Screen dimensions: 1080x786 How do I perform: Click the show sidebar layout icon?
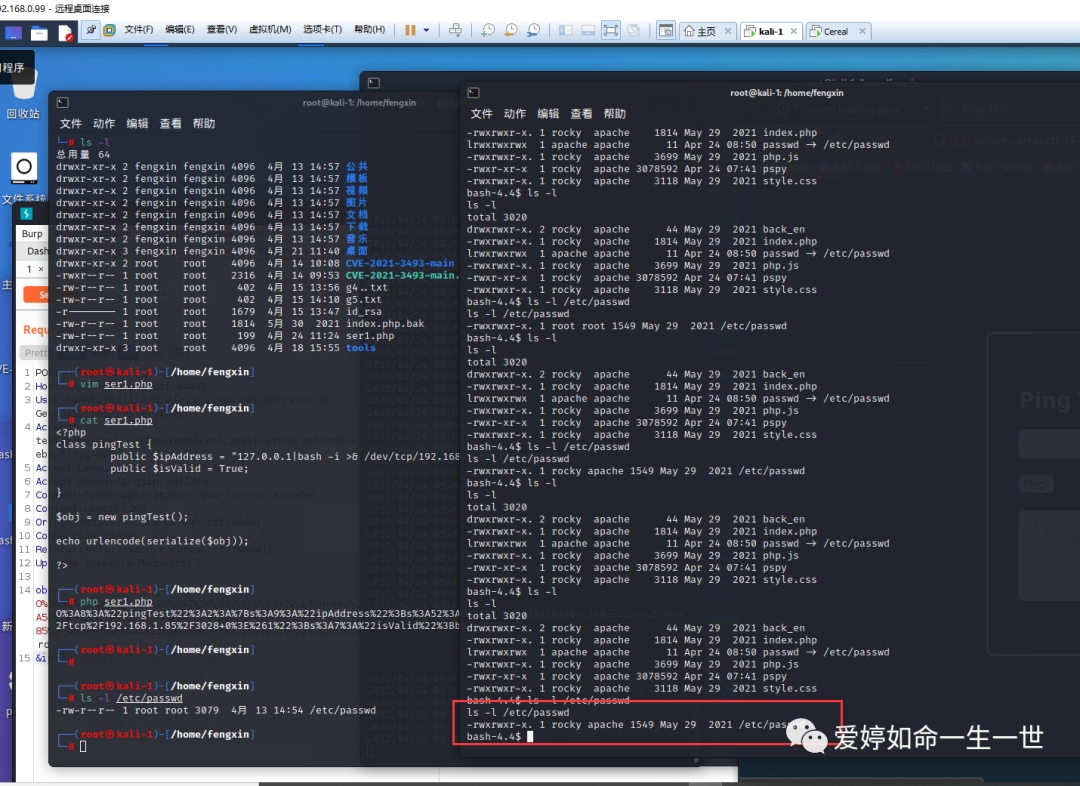[565, 30]
